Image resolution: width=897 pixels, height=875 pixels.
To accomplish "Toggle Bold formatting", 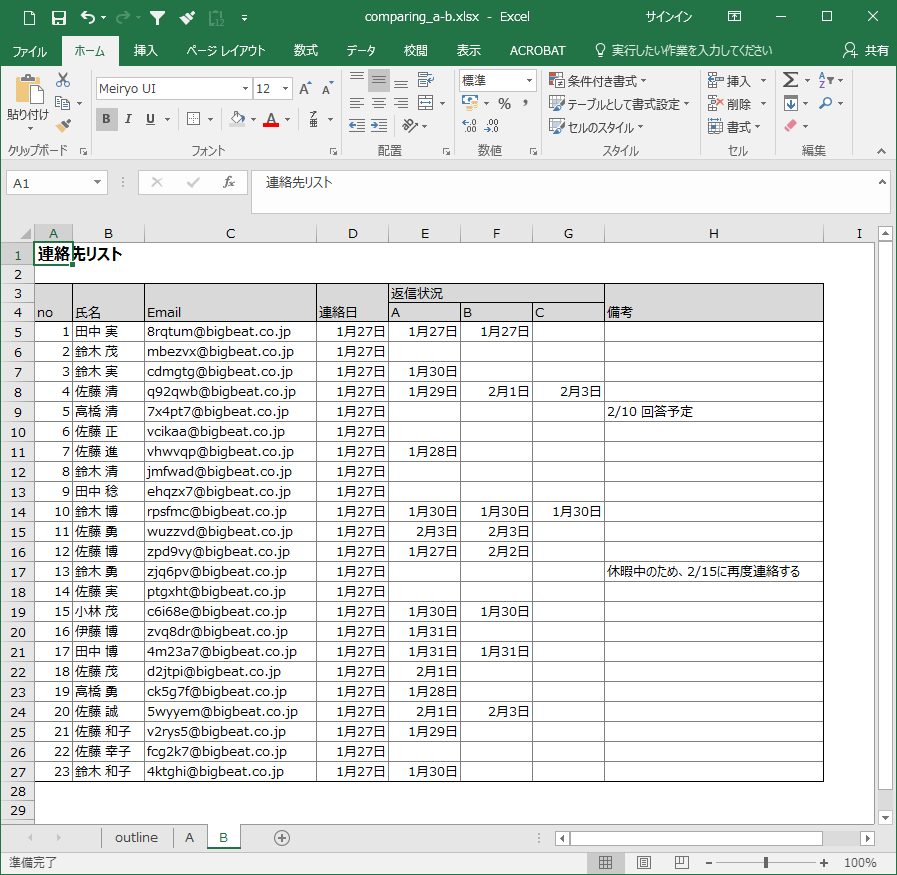I will (107, 119).
